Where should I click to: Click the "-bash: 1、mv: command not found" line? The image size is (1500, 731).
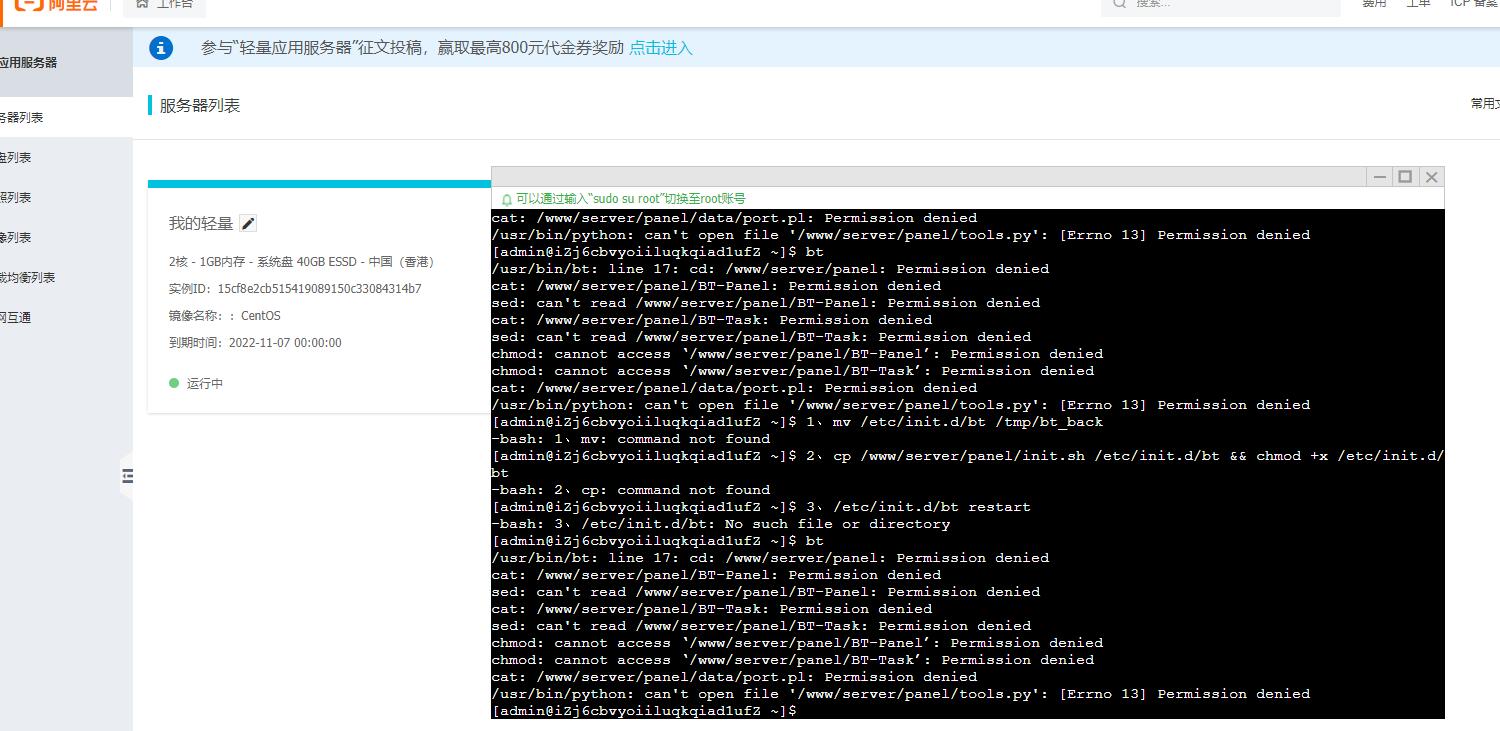coord(631,439)
